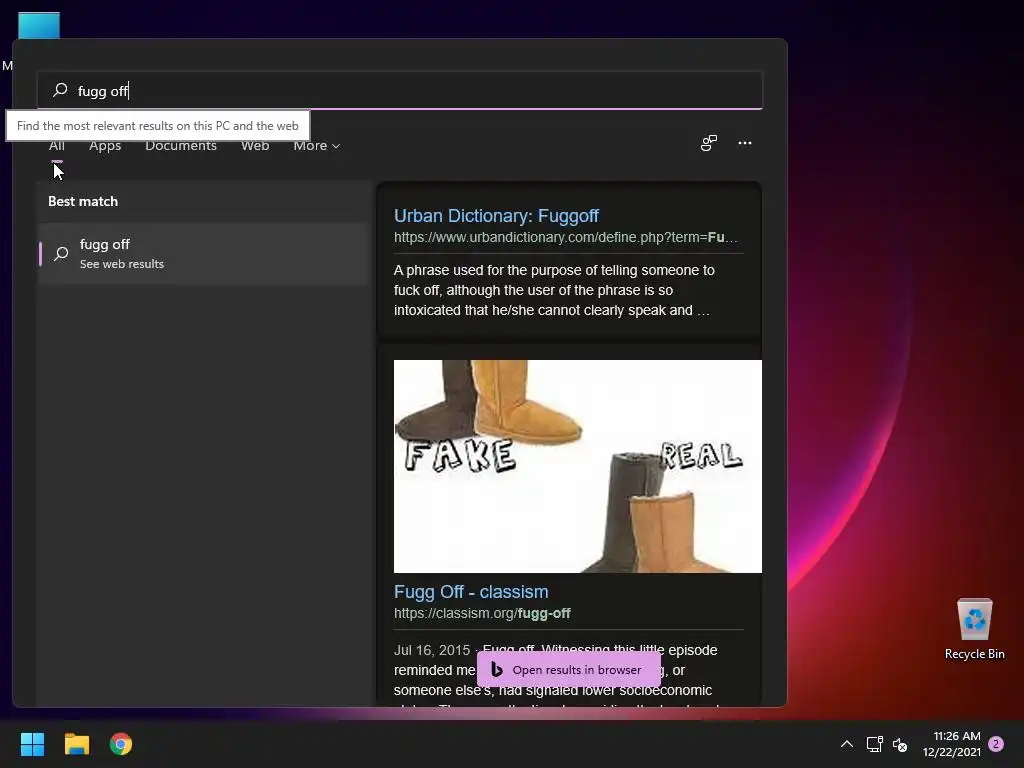
Task: Launch File Explorer from taskbar
Action: pyautogui.click(x=76, y=744)
